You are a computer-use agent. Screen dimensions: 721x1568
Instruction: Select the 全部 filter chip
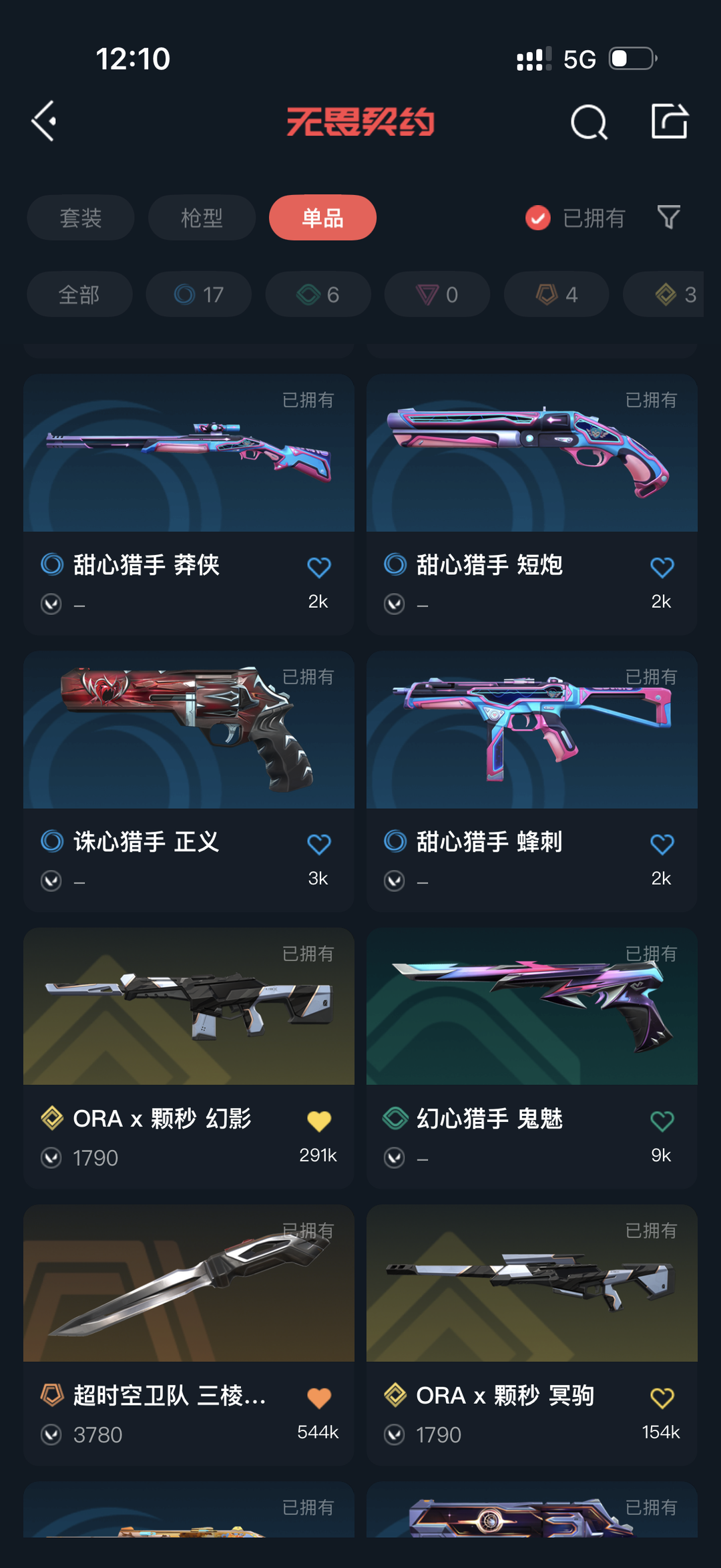[79, 294]
